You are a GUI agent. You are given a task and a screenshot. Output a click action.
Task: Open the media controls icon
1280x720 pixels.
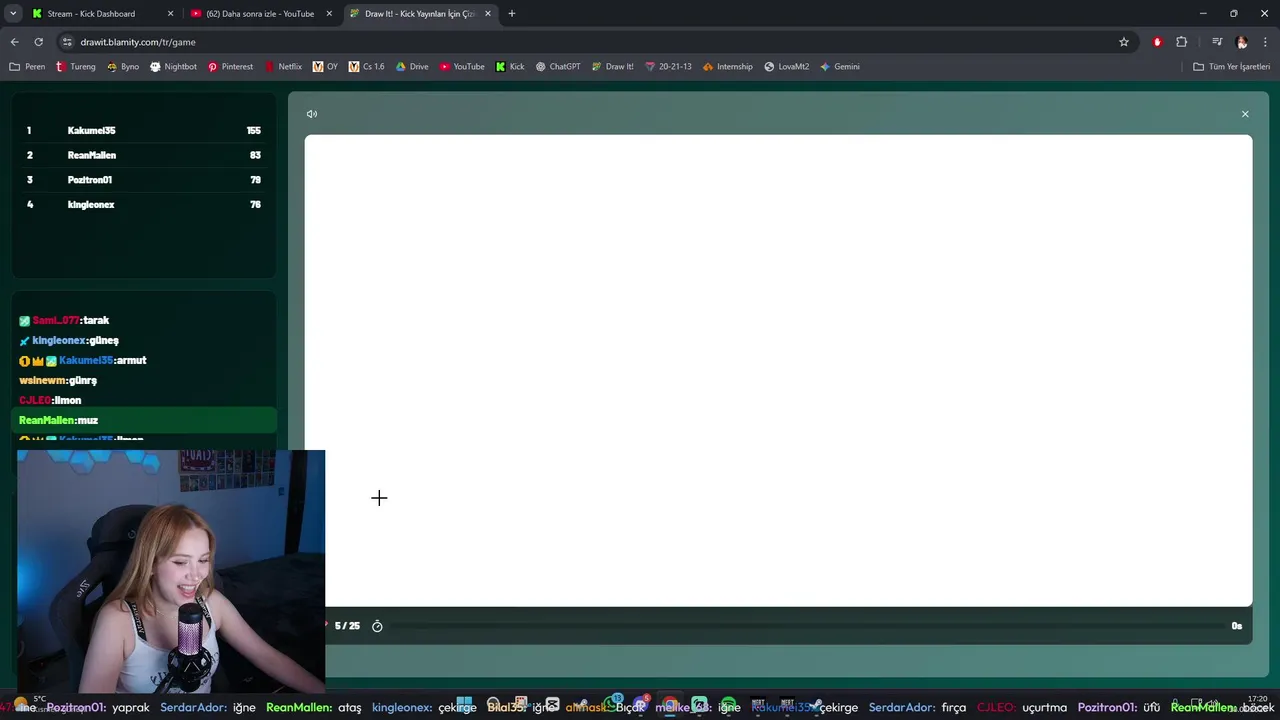(x=1217, y=42)
